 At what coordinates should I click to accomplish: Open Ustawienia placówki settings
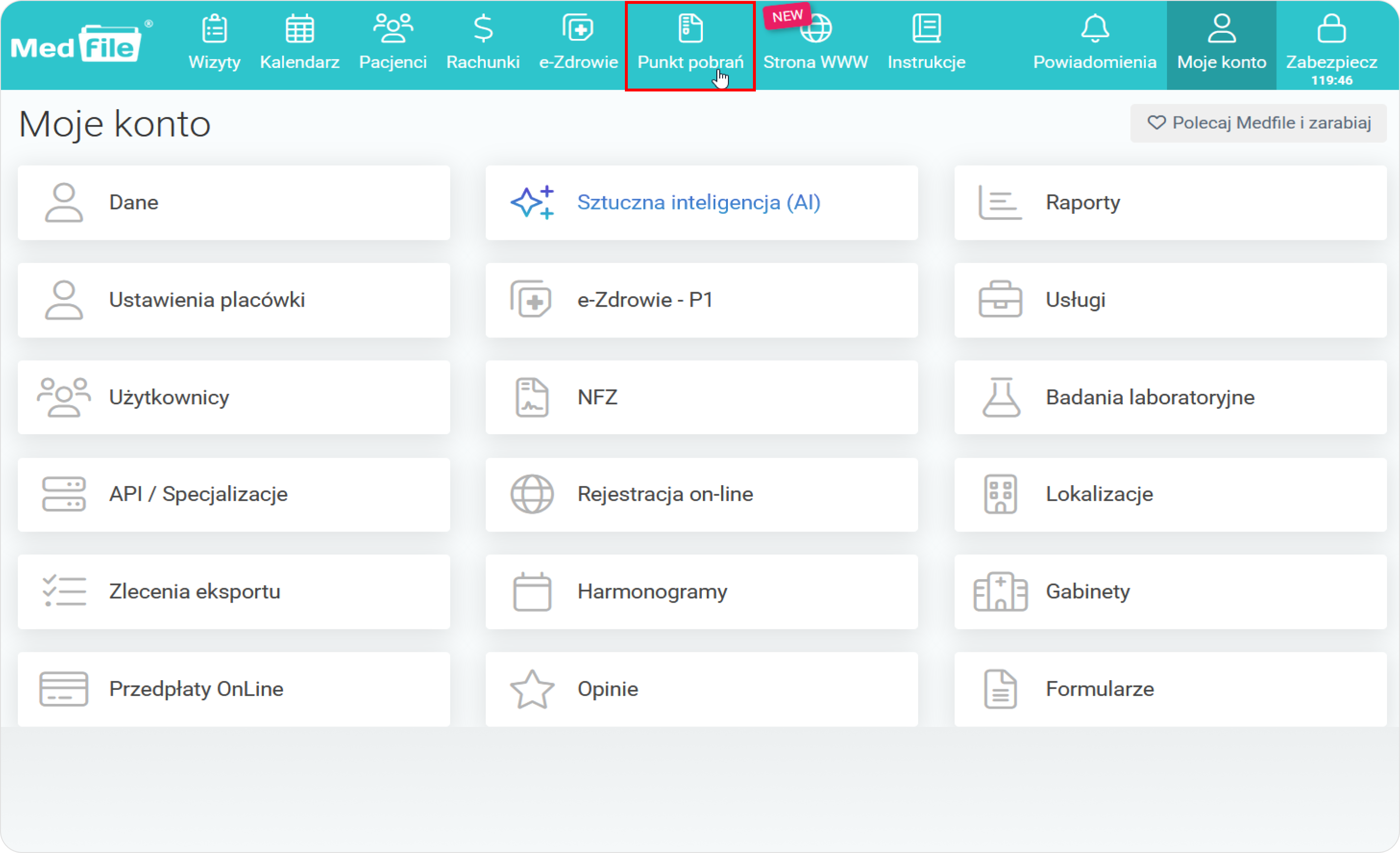coord(233,300)
